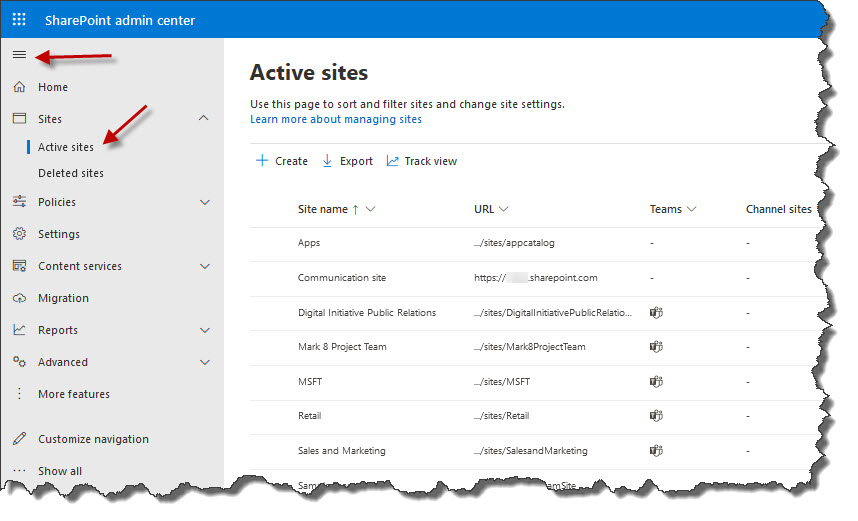Select the Apps site row name

click(x=309, y=242)
